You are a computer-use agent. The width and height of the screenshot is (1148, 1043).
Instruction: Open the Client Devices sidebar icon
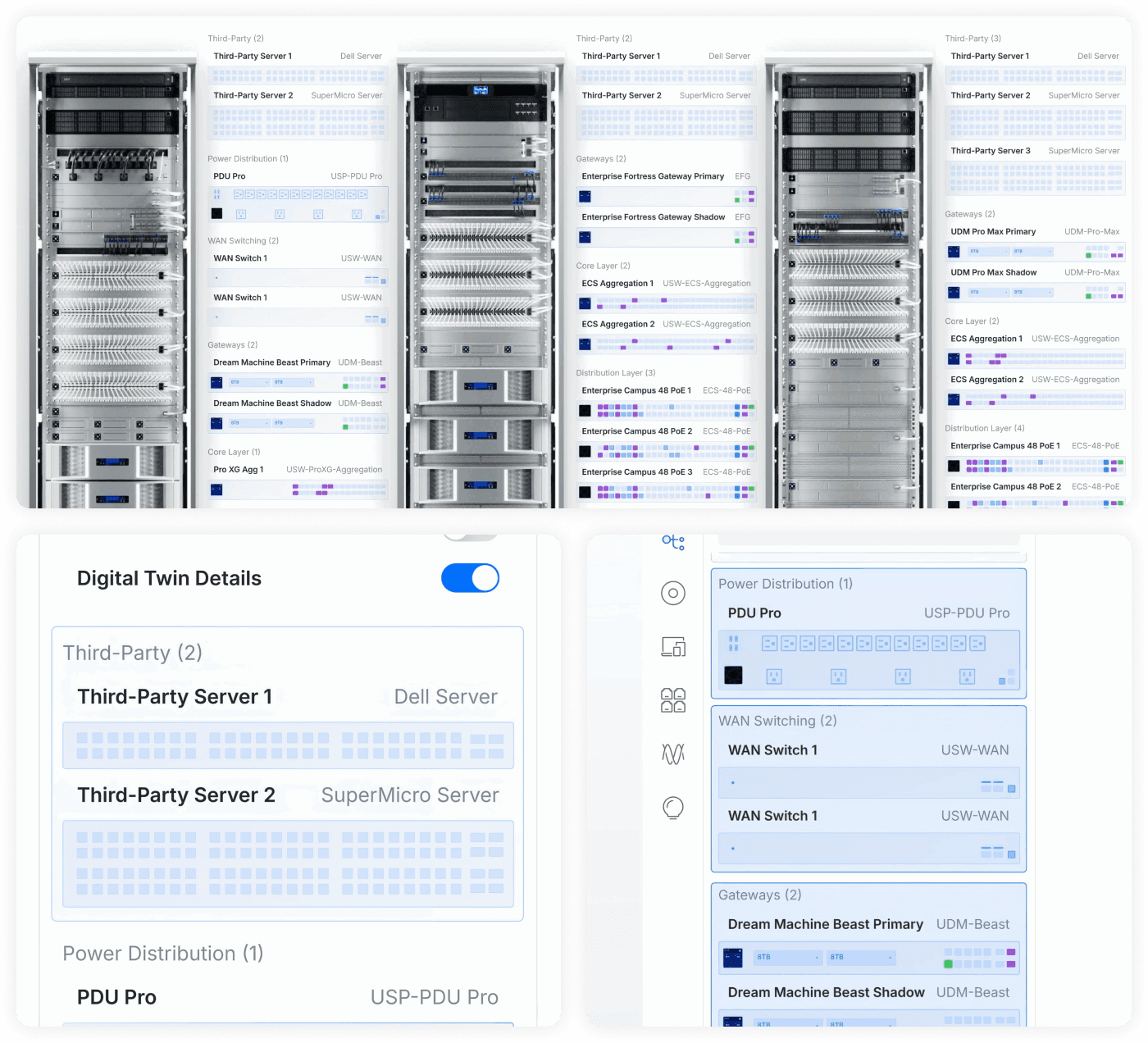[x=673, y=647]
